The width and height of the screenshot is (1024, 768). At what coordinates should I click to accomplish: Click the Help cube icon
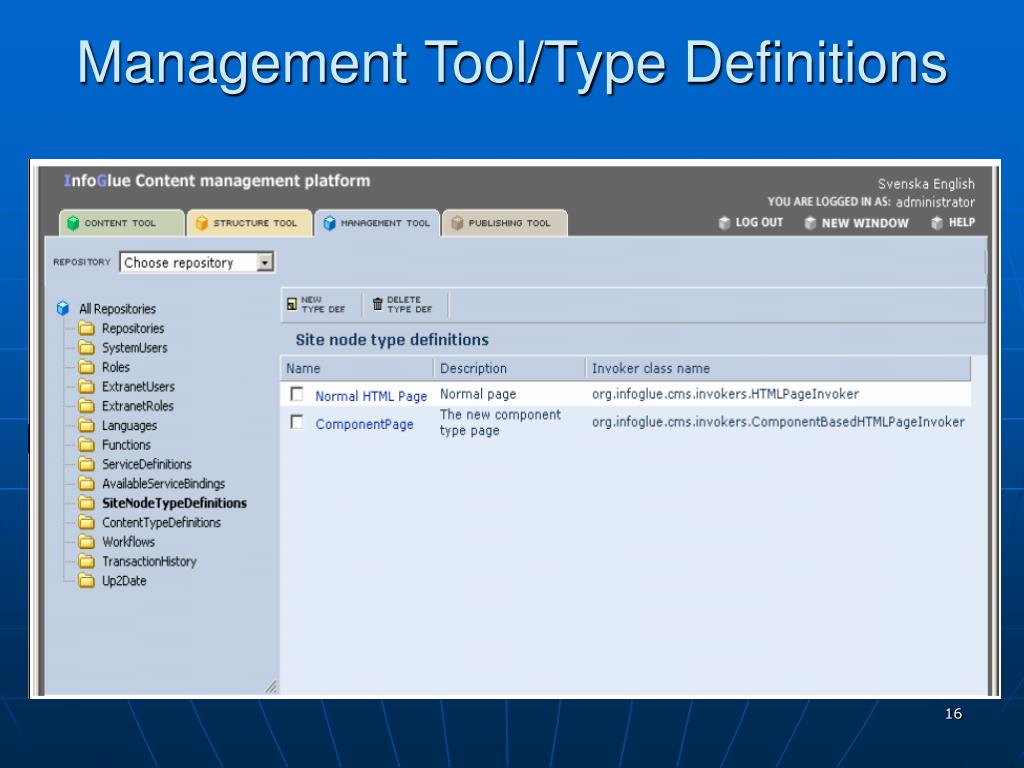(x=936, y=223)
